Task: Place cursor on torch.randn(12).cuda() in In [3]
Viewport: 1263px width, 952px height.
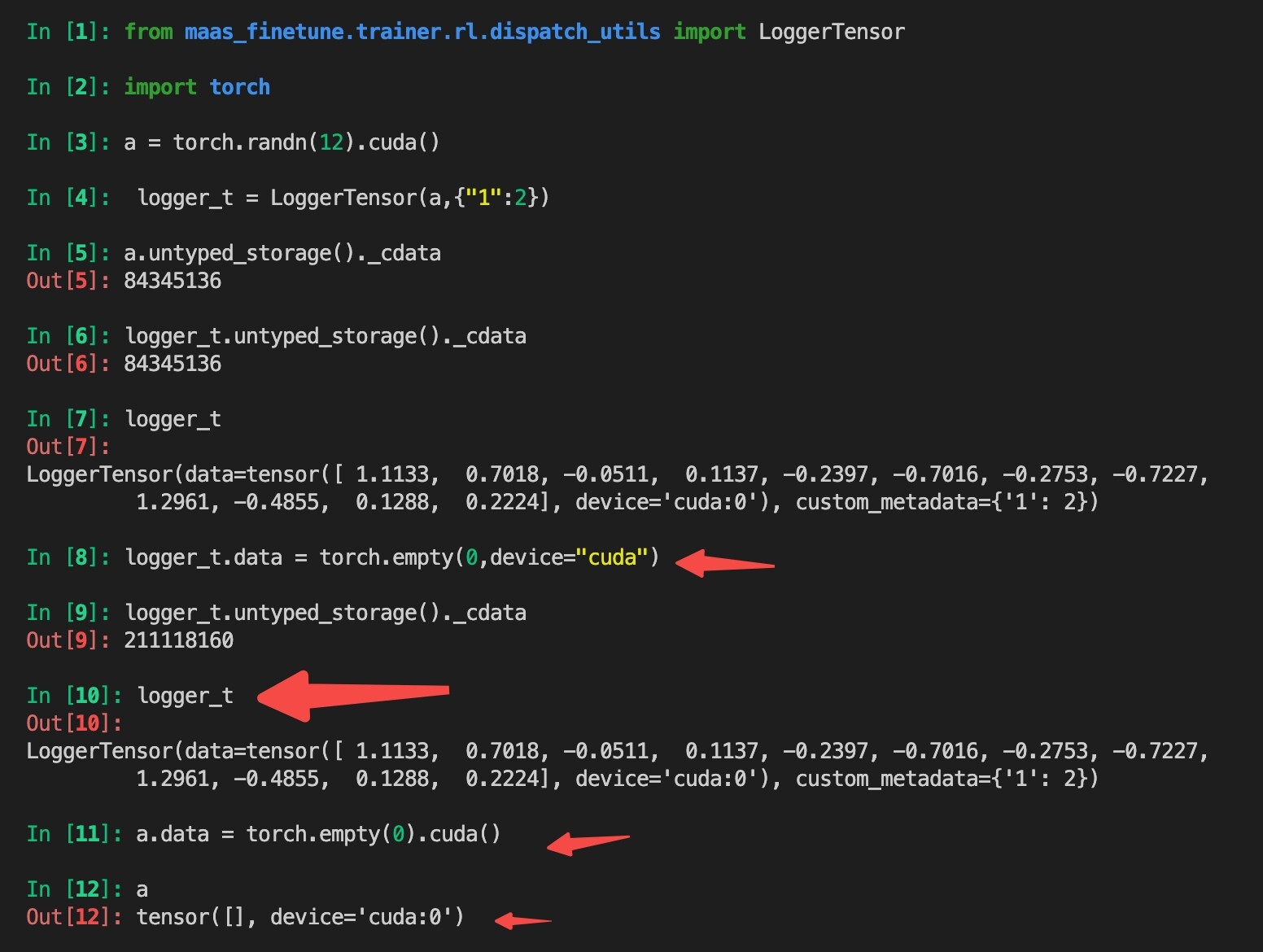Action: (x=306, y=142)
